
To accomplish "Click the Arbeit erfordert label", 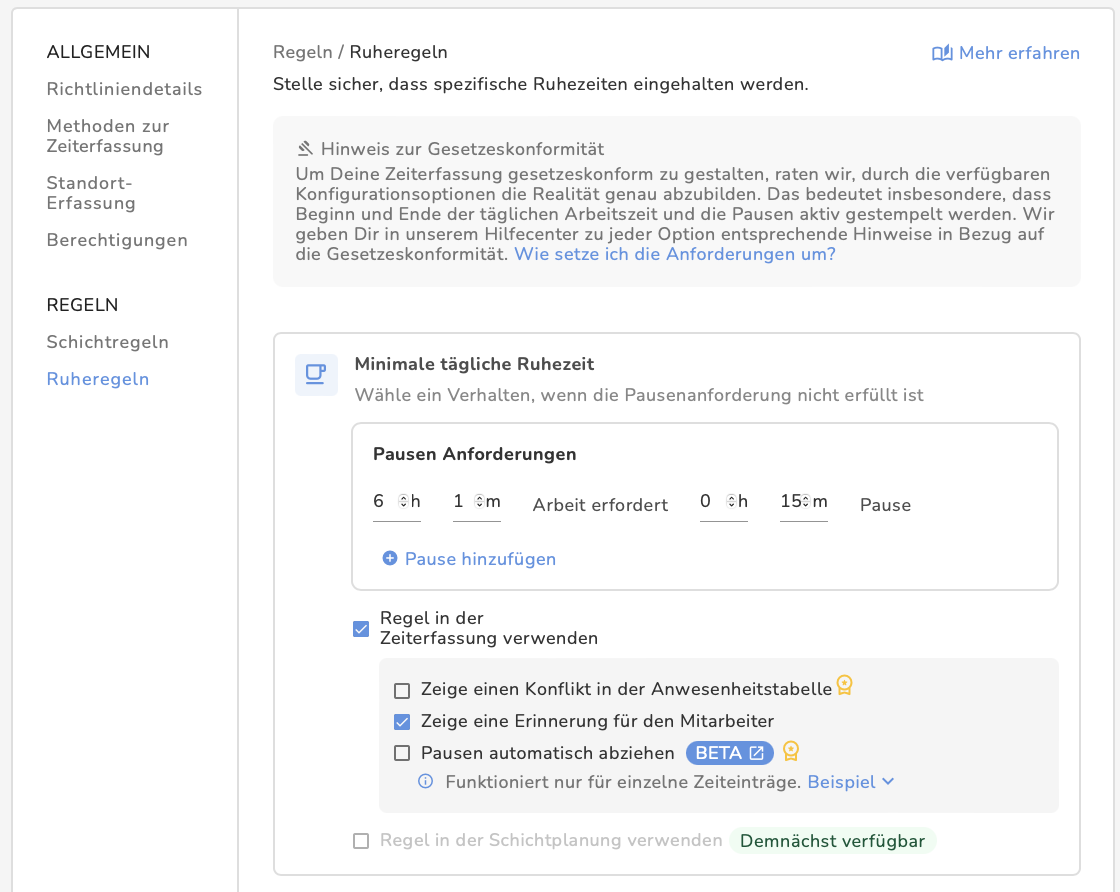I will [x=600, y=505].
